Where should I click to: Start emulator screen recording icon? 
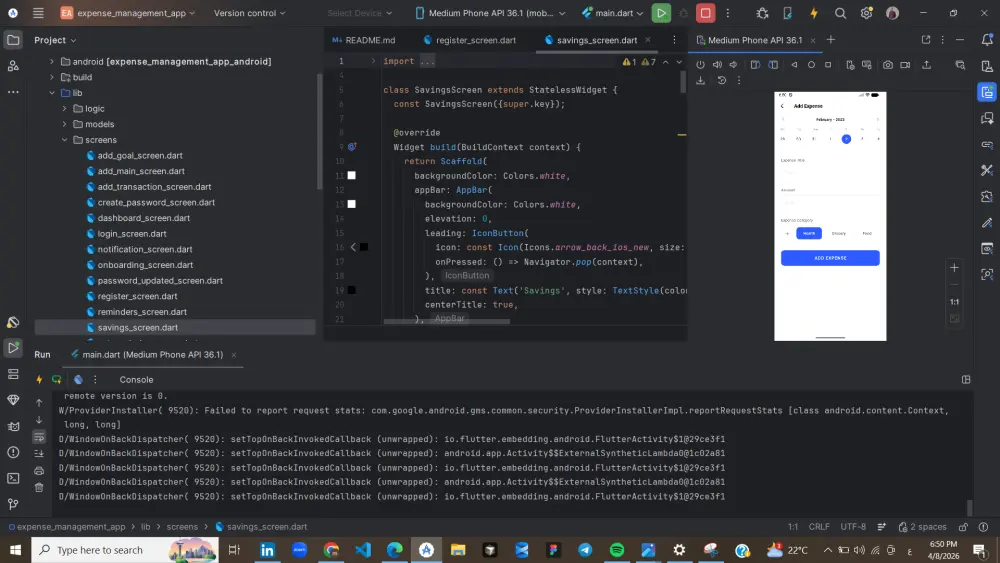[x=905, y=64]
